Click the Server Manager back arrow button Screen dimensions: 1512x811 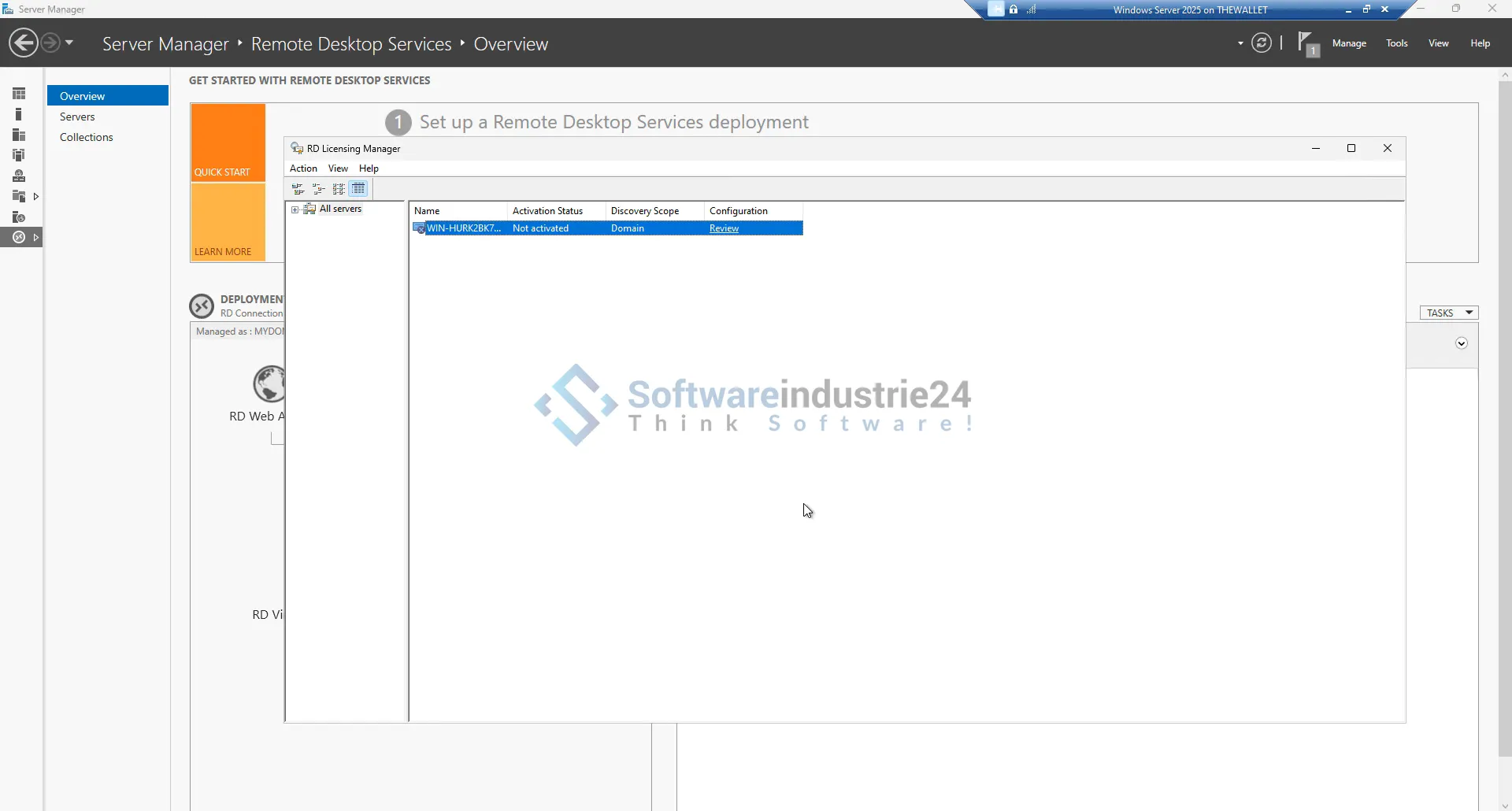23,43
